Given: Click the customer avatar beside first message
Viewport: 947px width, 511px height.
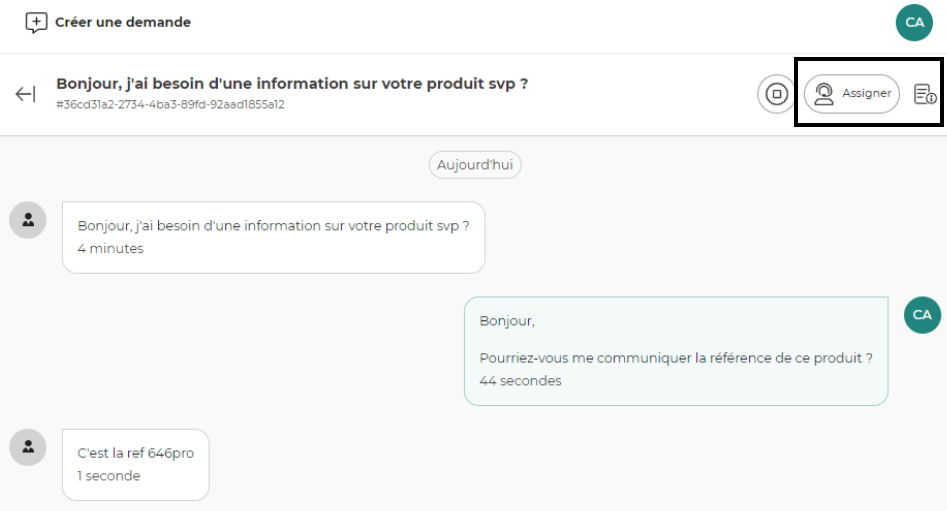Looking at the screenshot, I should [28, 220].
